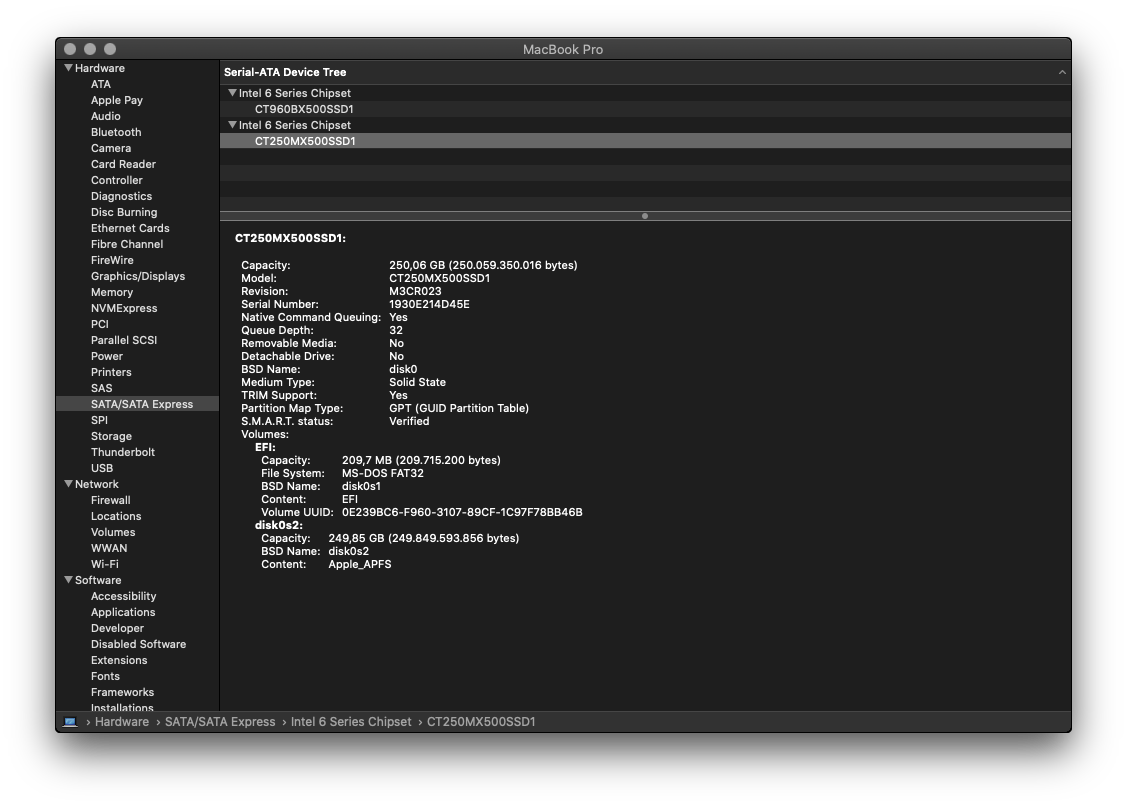Select Disc Burning in the sidebar
The height and width of the screenshot is (806, 1127).
[x=124, y=212]
